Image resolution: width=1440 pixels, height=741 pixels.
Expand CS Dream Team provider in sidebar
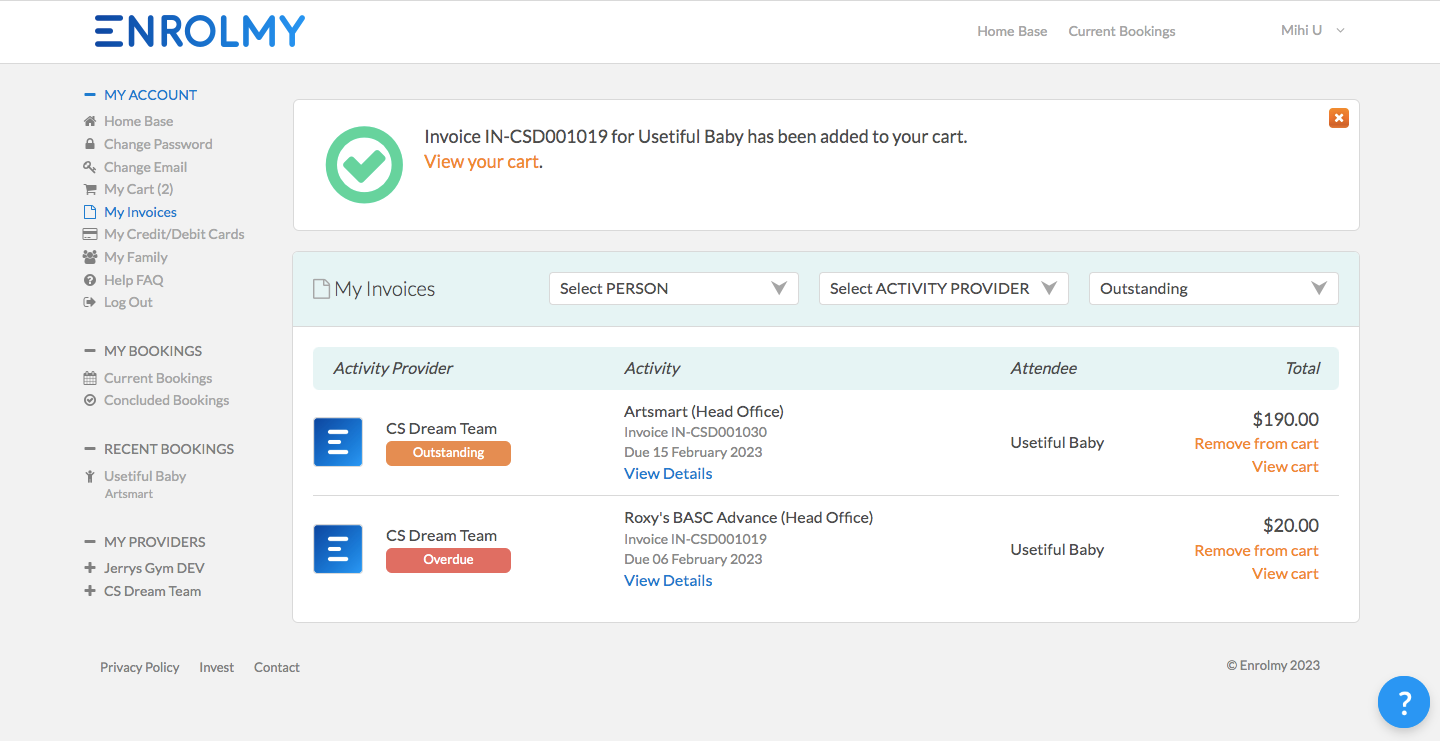click(90, 591)
